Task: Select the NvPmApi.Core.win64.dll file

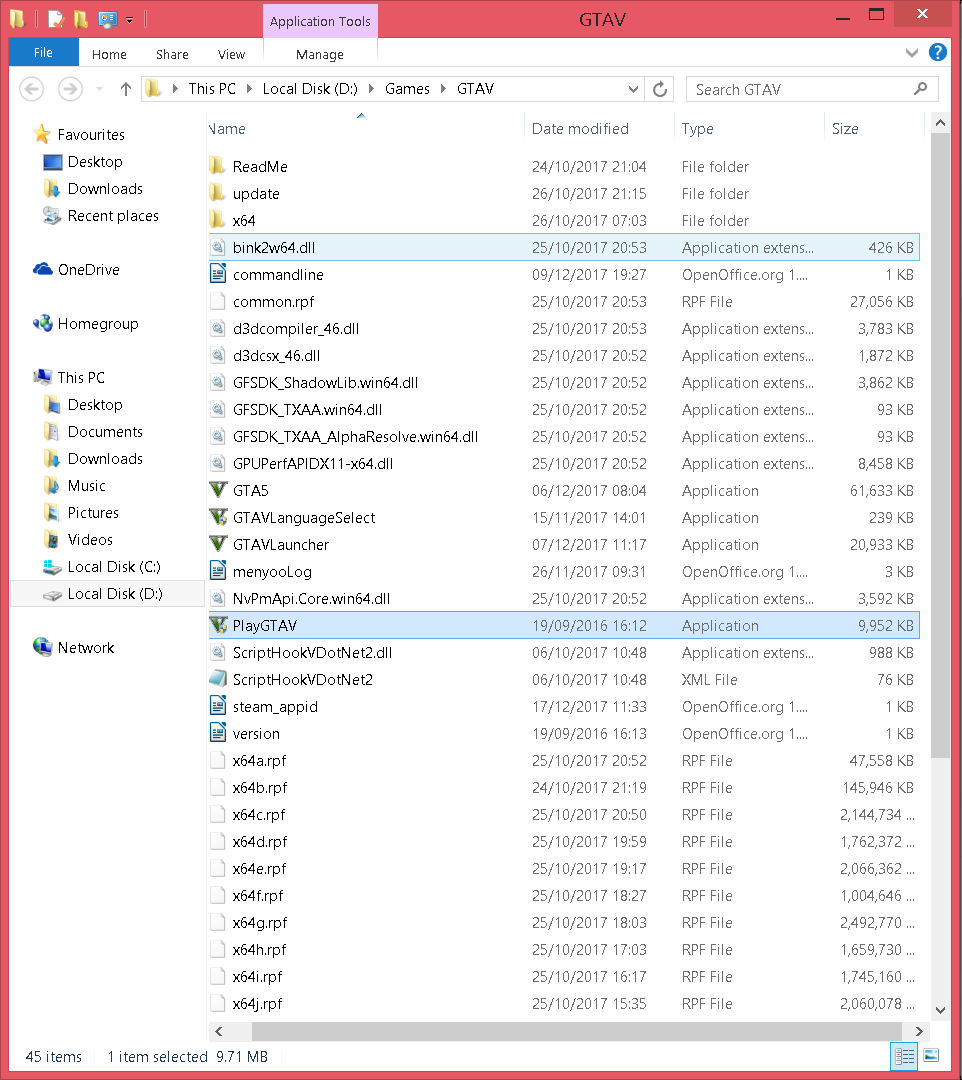Action: (x=564, y=599)
